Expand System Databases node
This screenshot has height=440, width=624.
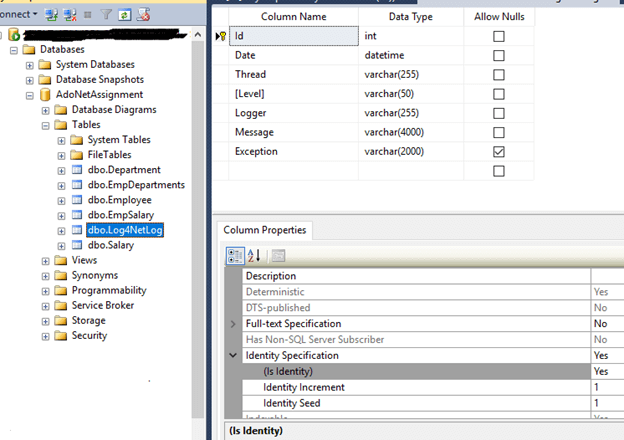(30, 65)
